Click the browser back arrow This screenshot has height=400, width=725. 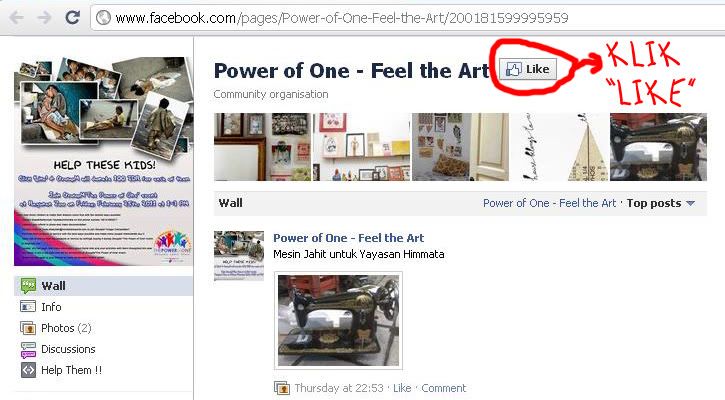tap(16, 18)
